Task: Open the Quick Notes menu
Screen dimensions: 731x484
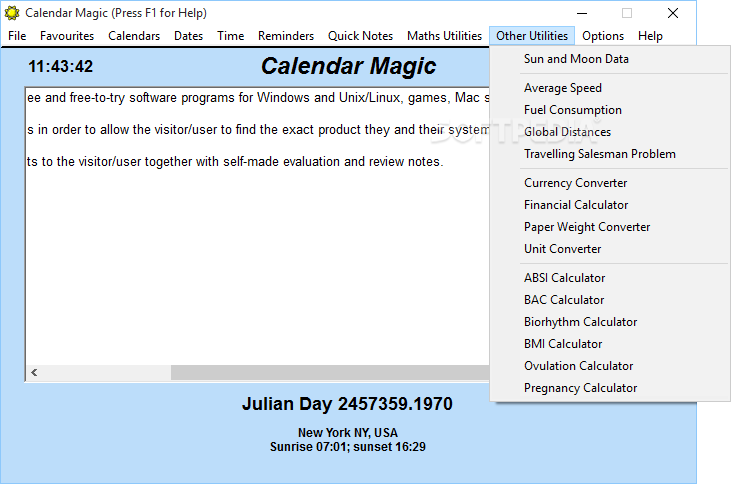Action: point(360,36)
